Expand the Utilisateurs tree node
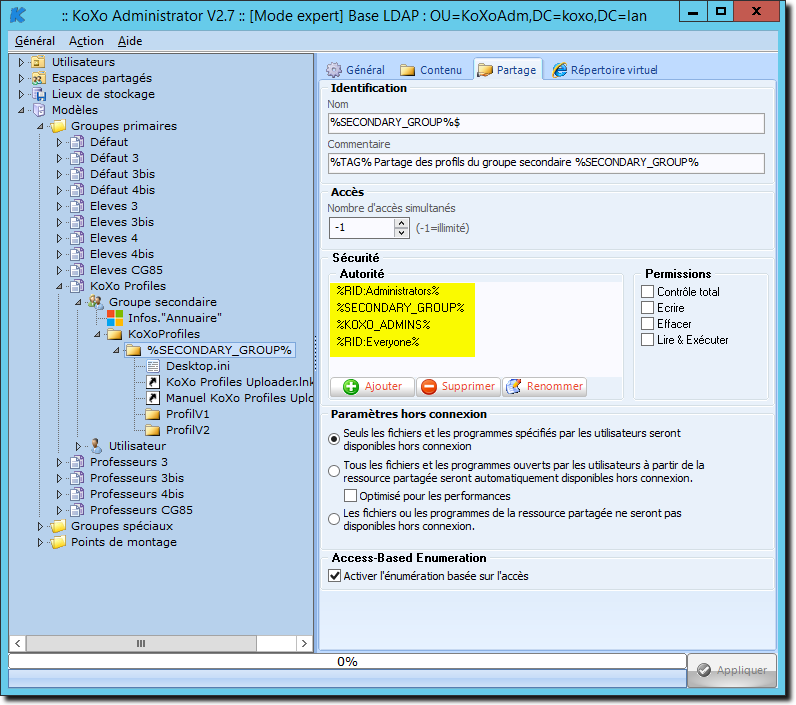This screenshot has width=796, height=705. pyautogui.click(x=21, y=62)
